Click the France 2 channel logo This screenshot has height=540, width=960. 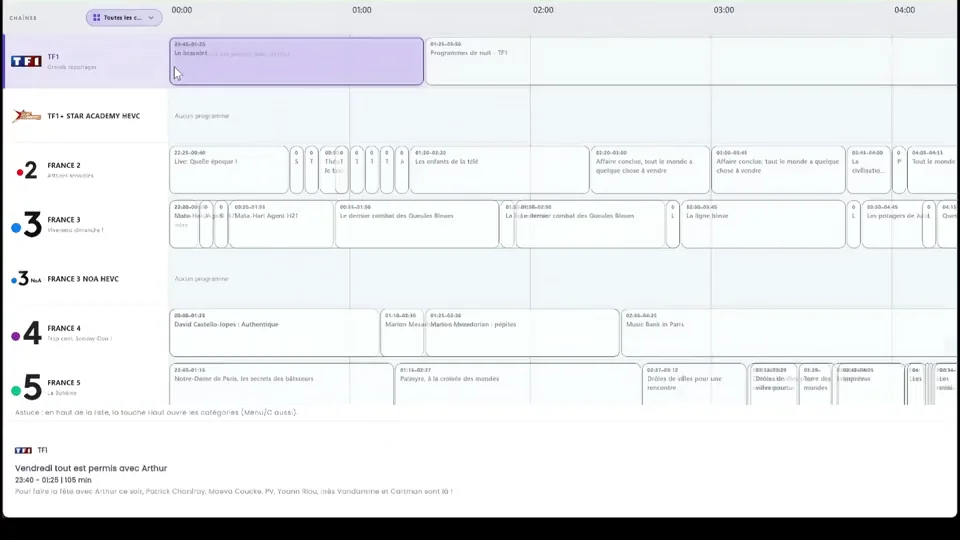pyautogui.click(x=27, y=170)
